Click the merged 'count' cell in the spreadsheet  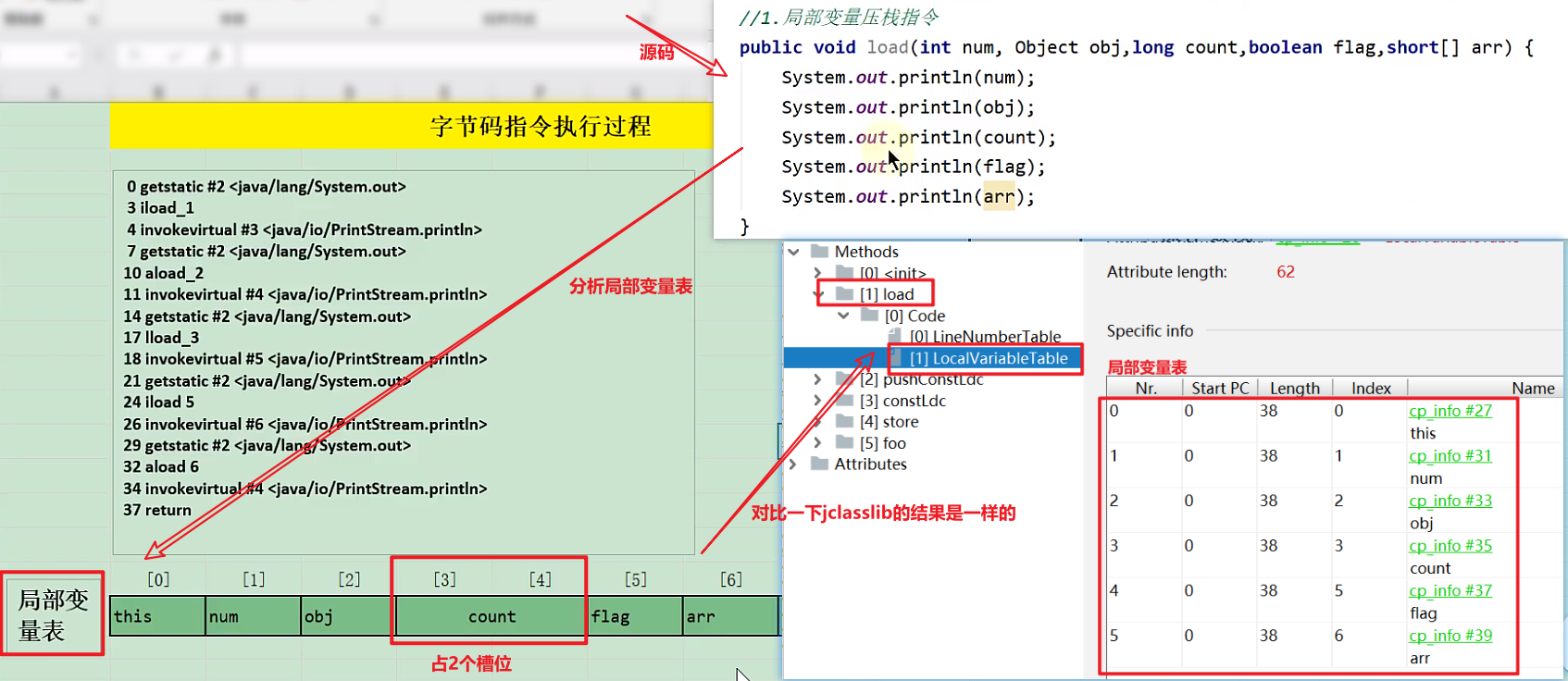pyautogui.click(x=492, y=616)
